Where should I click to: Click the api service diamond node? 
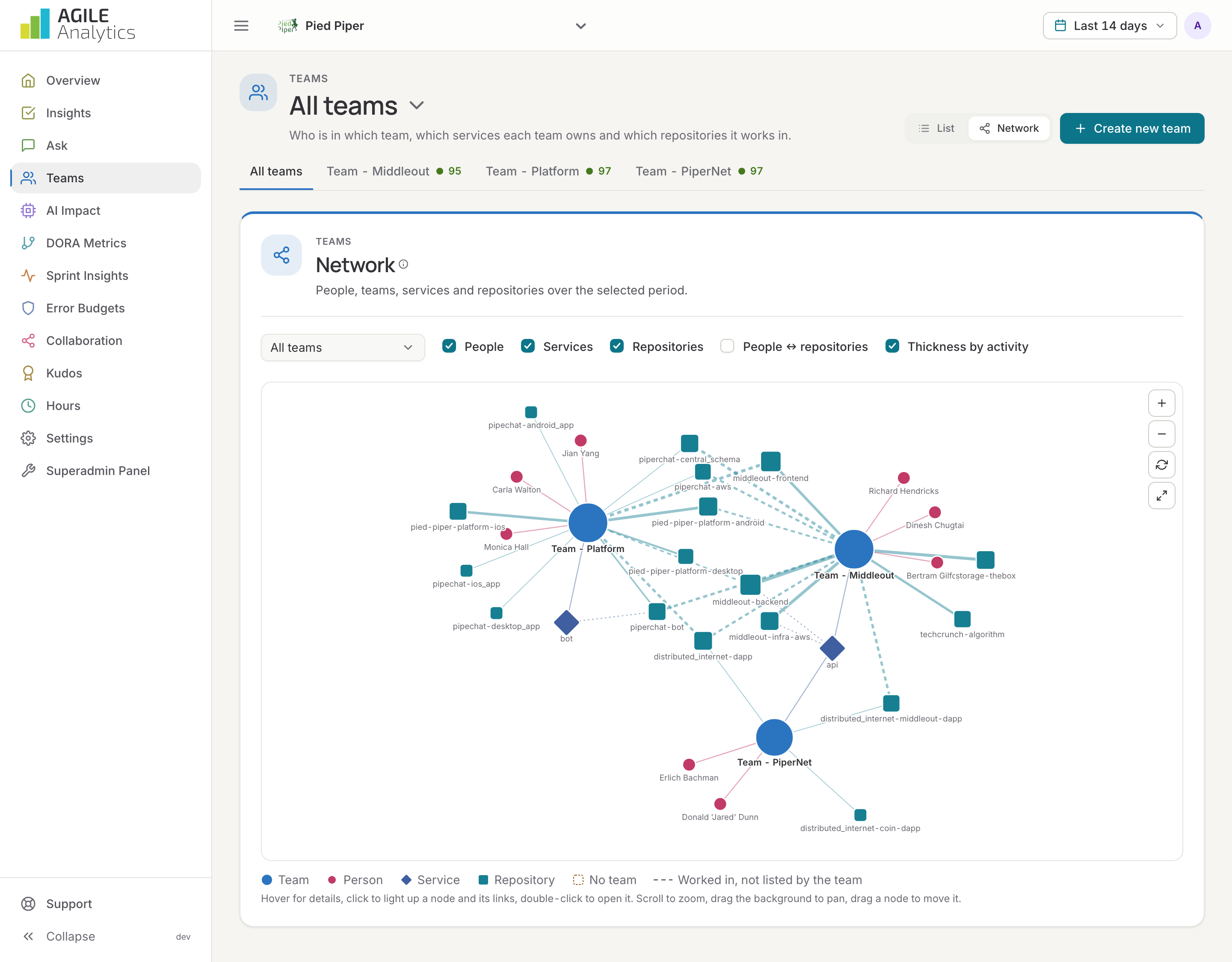point(832,648)
